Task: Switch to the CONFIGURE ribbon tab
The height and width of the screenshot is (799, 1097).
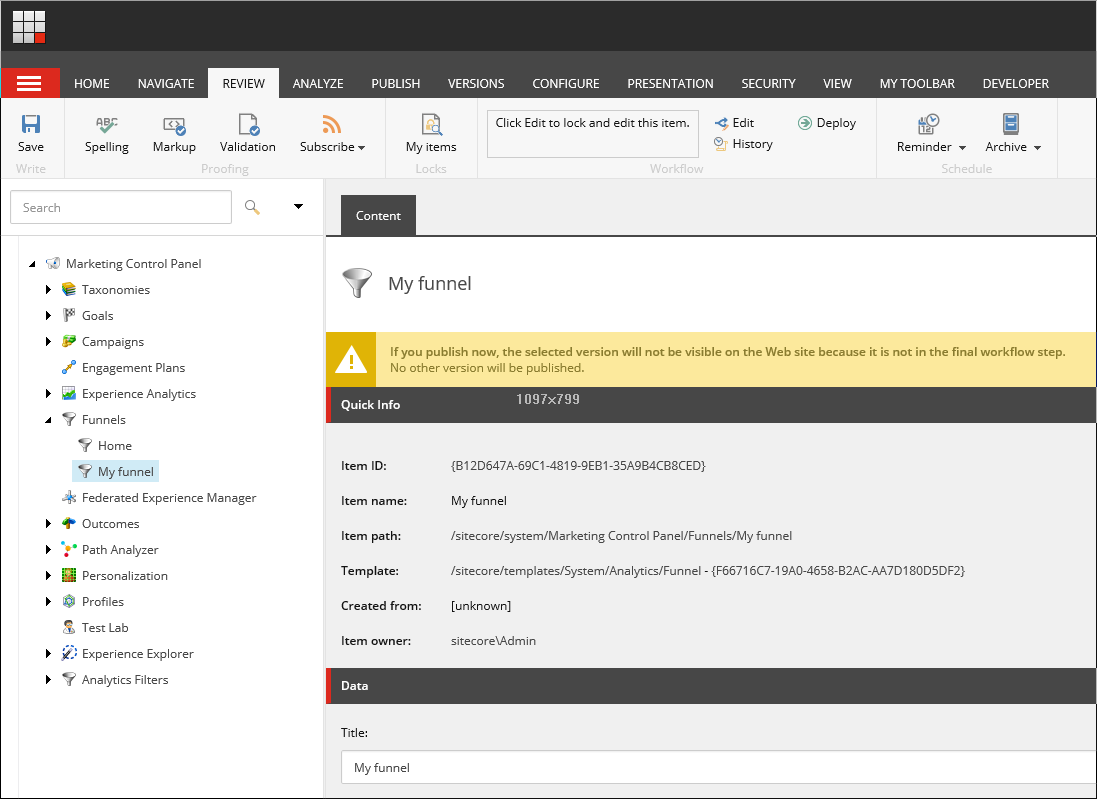Action: coord(566,83)
